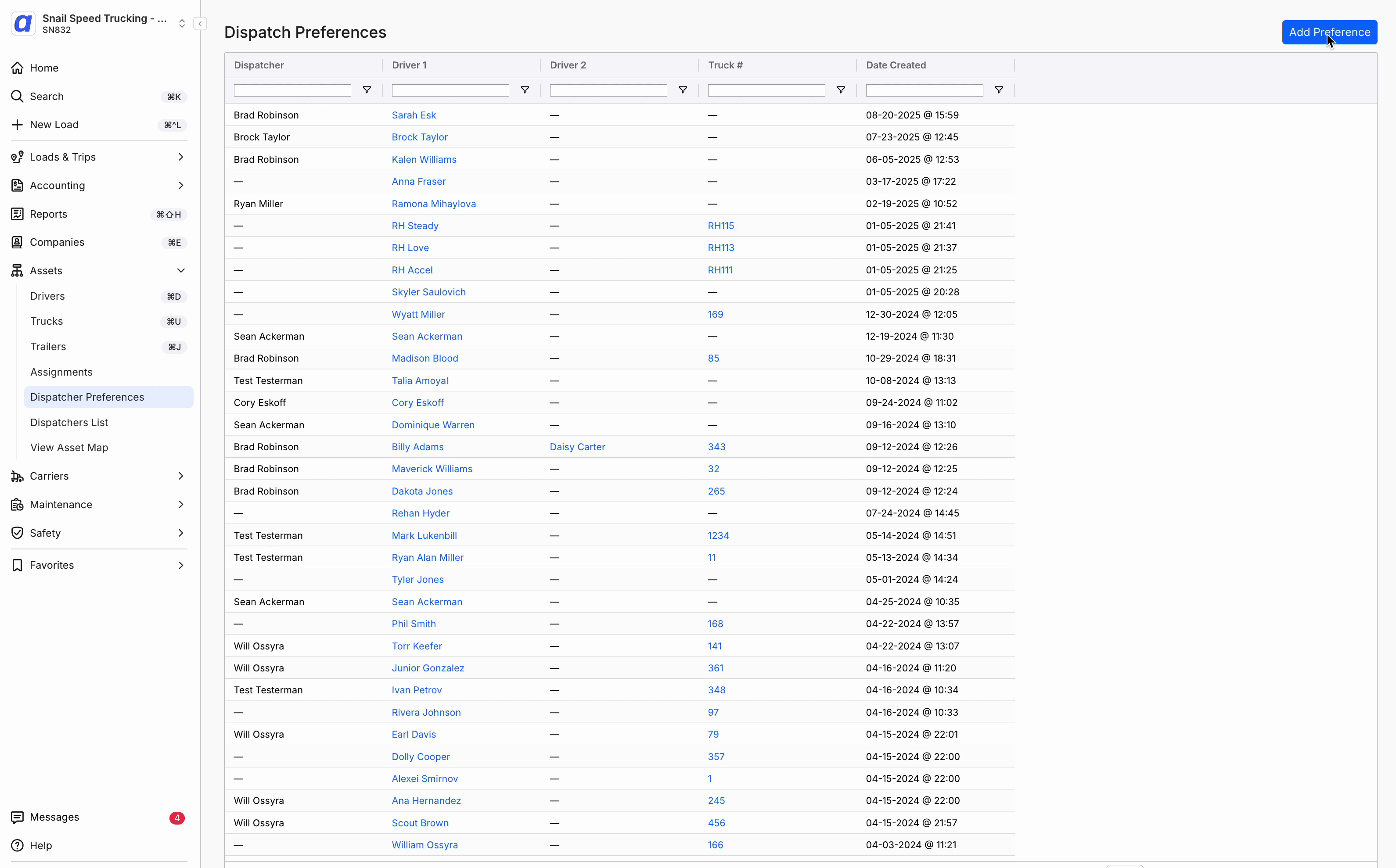Click the Driver 2 filter icon
Image resolution: width=1396 pixels, height=868 pixels.
pos(683,90)
